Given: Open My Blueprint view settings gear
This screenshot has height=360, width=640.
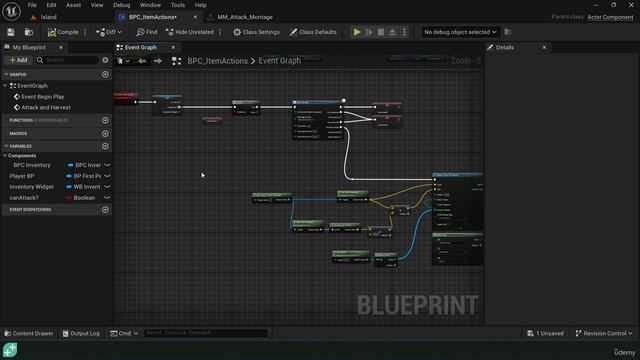Looking at the screenshot, I should (105, 60).
